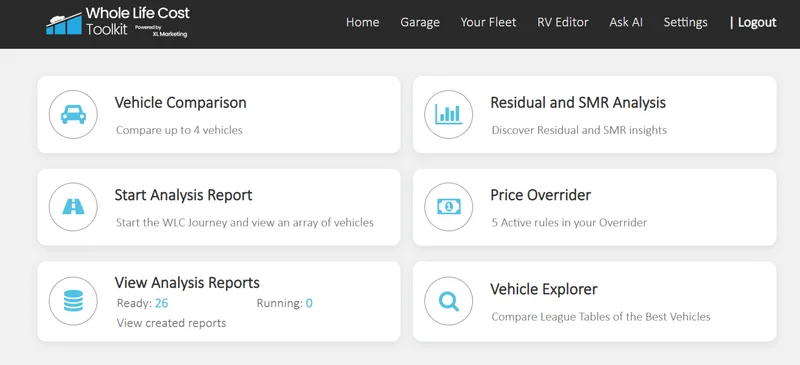
Task: Open the RV Editor page
Action: 563,22
